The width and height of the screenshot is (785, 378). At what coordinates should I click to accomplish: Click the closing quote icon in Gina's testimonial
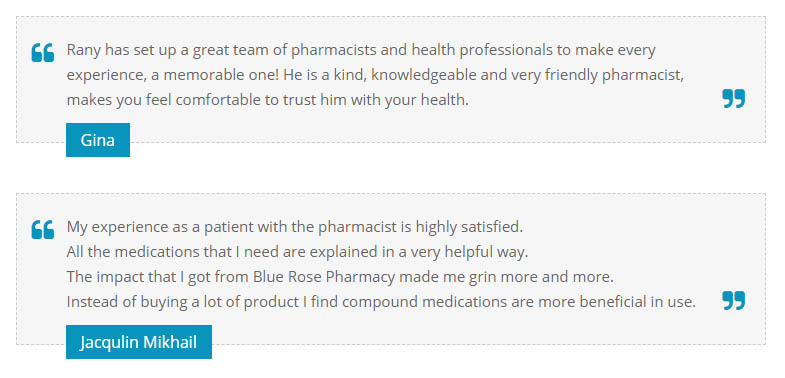[x=733, y=99]
